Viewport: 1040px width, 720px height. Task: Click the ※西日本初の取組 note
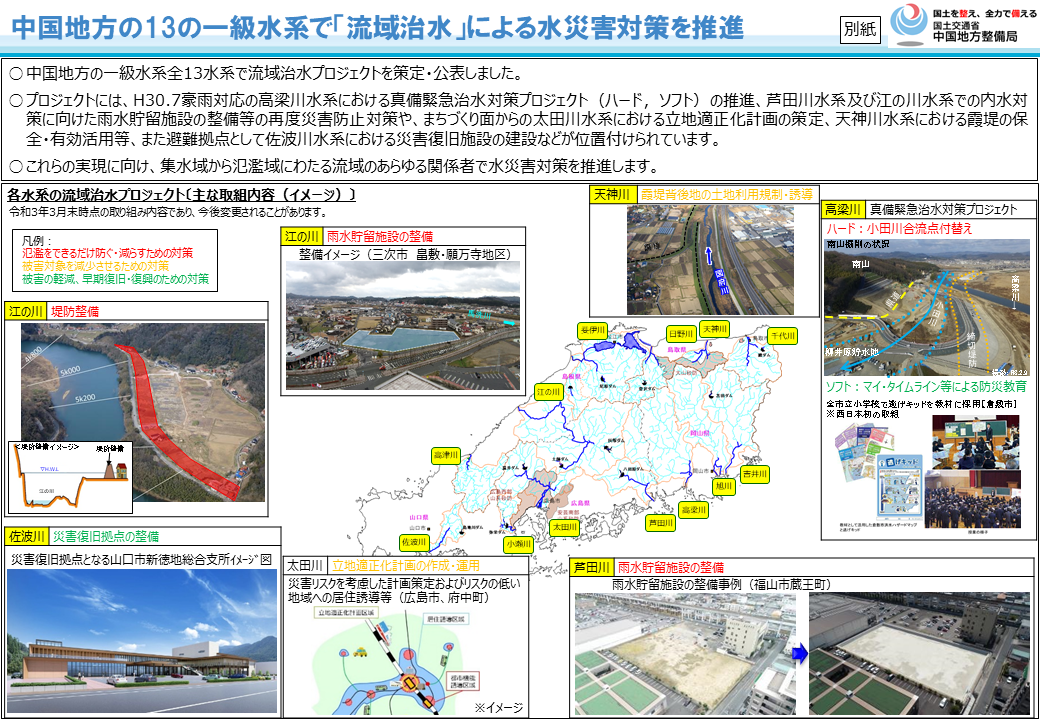[862, 414]
